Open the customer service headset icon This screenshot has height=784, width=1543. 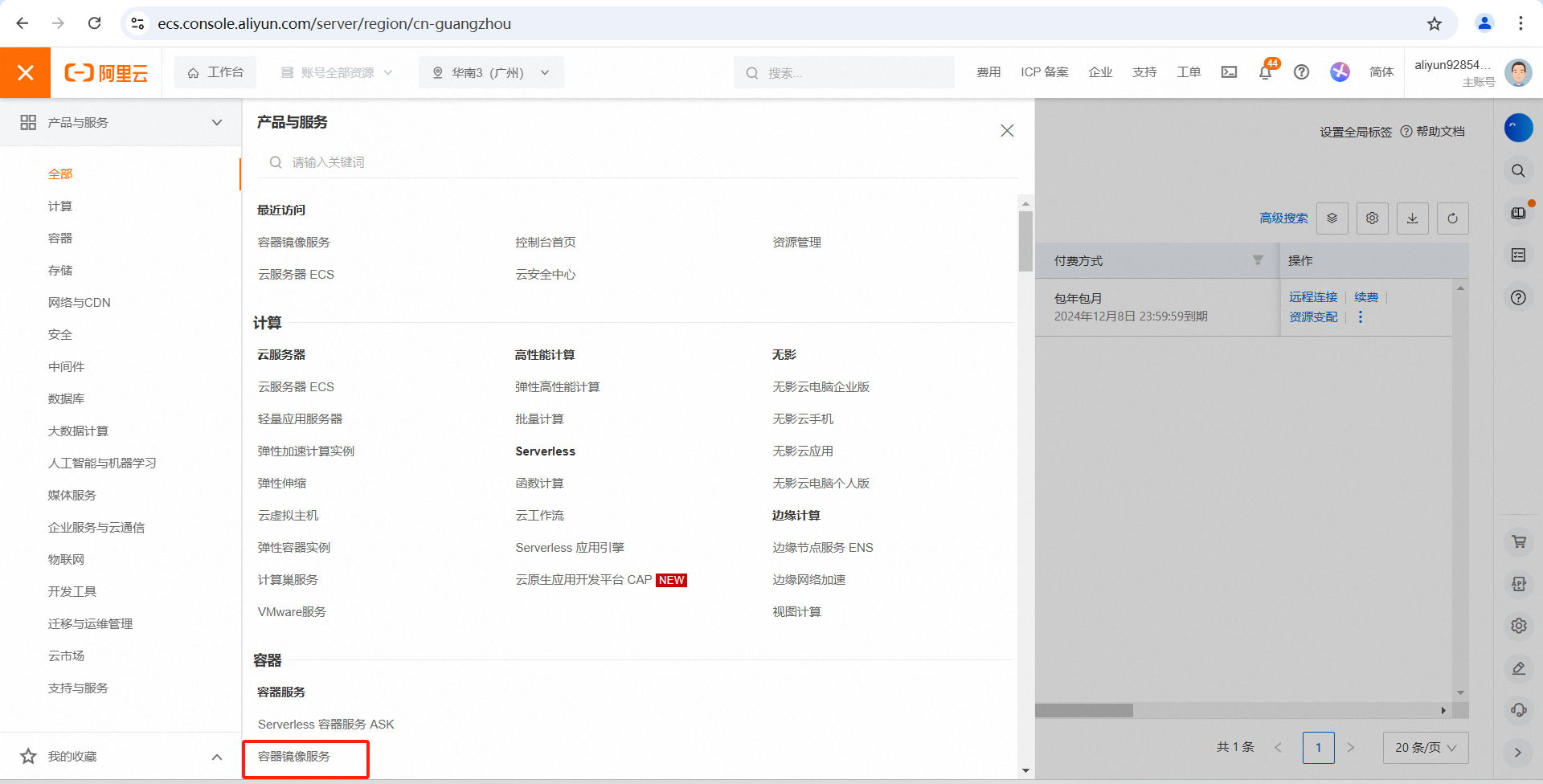[1518, 709]
